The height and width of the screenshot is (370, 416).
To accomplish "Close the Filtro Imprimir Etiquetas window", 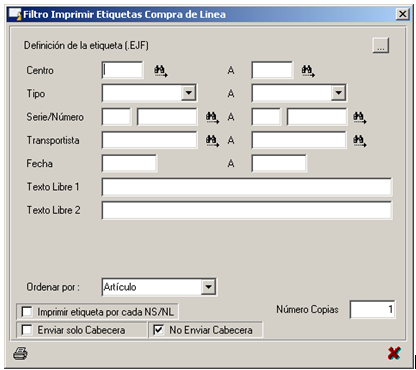I will pos(403,14).
